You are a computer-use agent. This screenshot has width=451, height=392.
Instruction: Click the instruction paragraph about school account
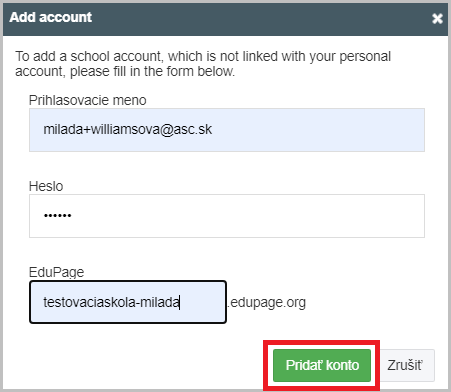[203, 64]
